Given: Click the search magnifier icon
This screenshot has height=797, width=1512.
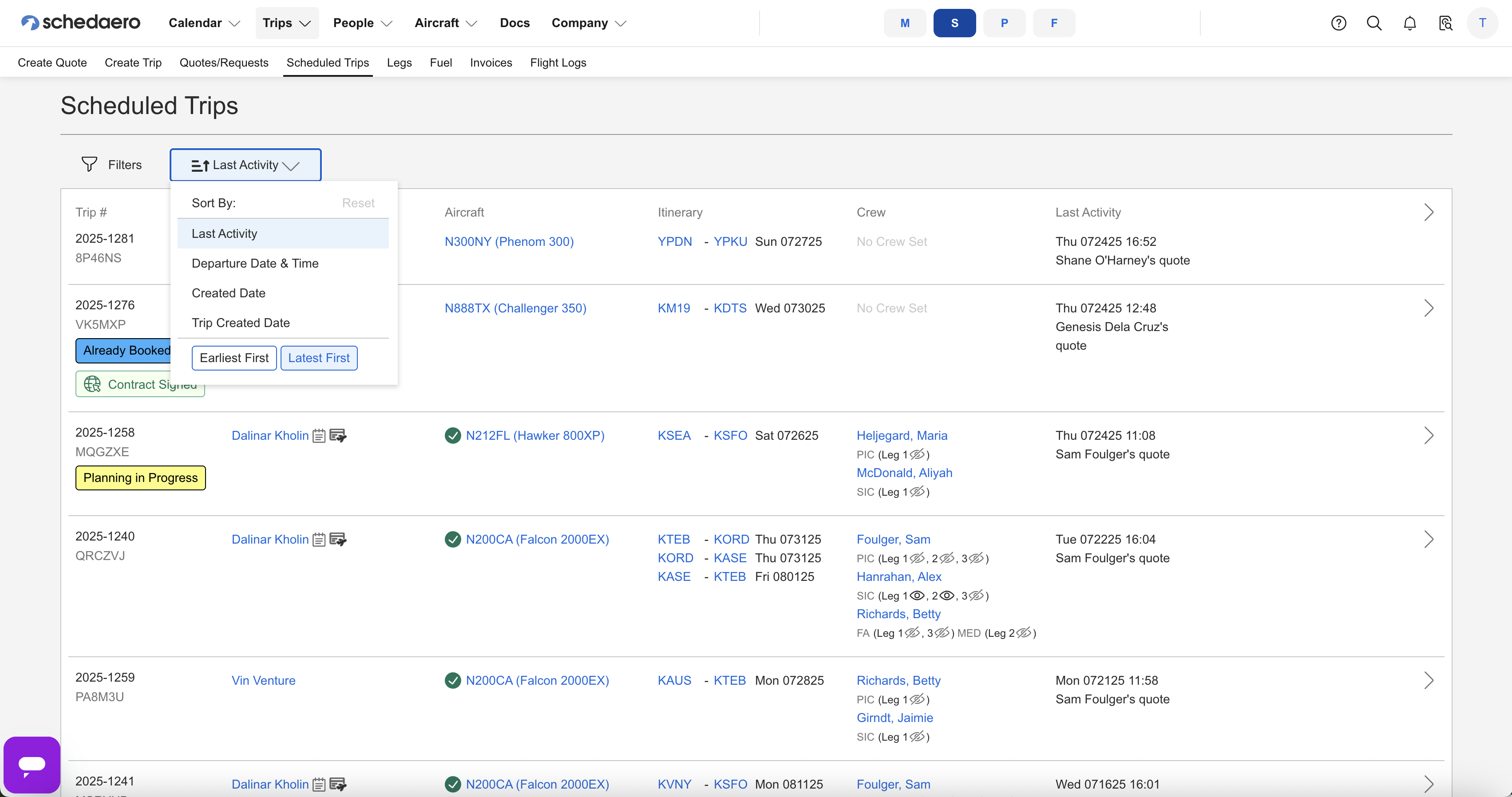Looking at the screenshot, I should [1373, 23].
